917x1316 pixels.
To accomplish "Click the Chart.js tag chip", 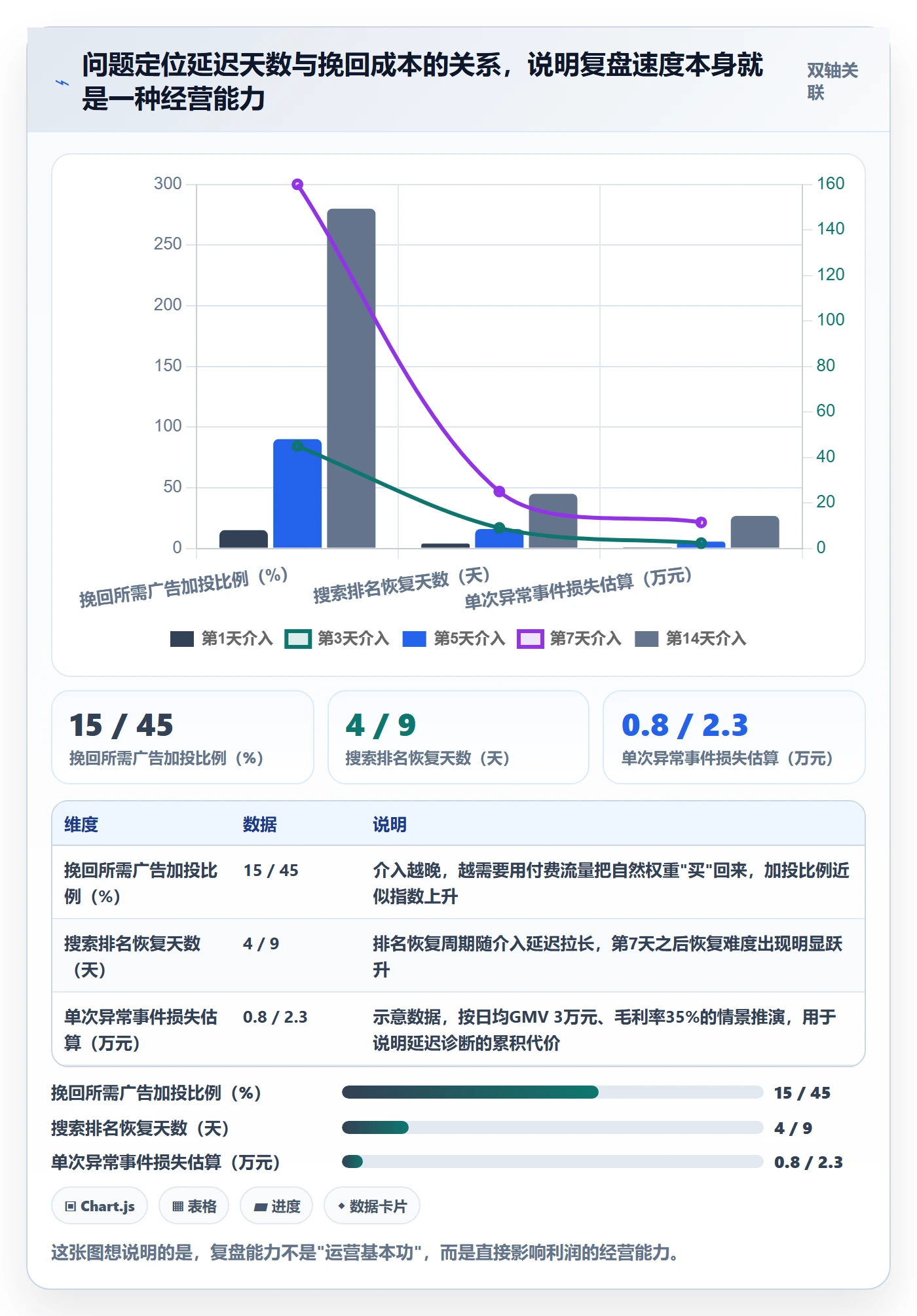I will 100,1206.
